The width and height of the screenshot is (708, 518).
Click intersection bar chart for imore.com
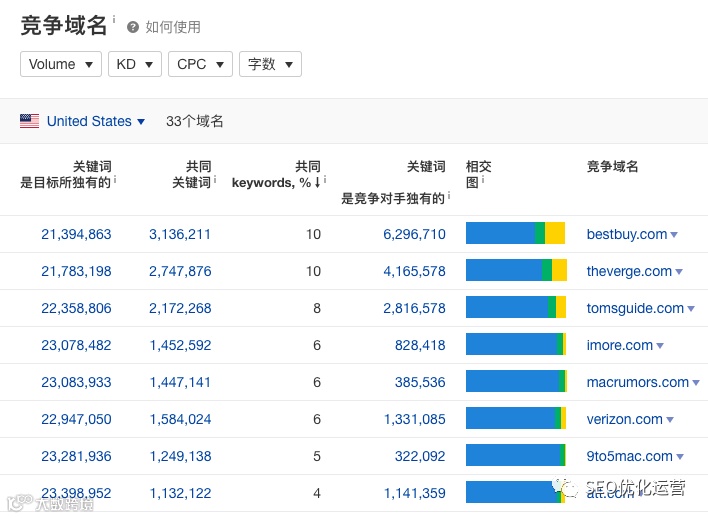(516, 344)
